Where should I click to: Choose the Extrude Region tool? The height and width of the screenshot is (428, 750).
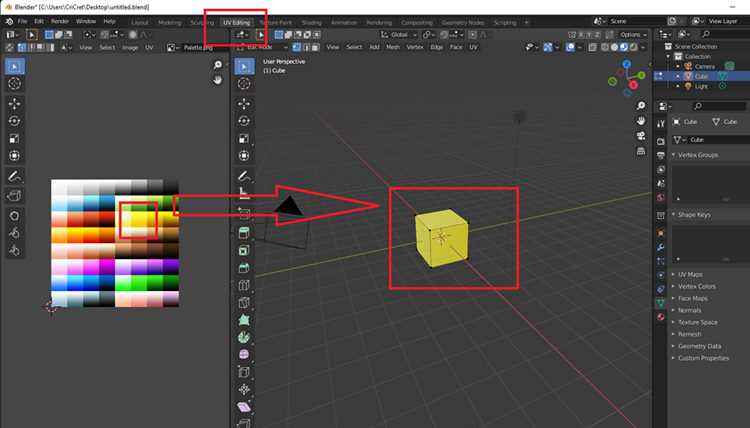(x=244, y=233)
